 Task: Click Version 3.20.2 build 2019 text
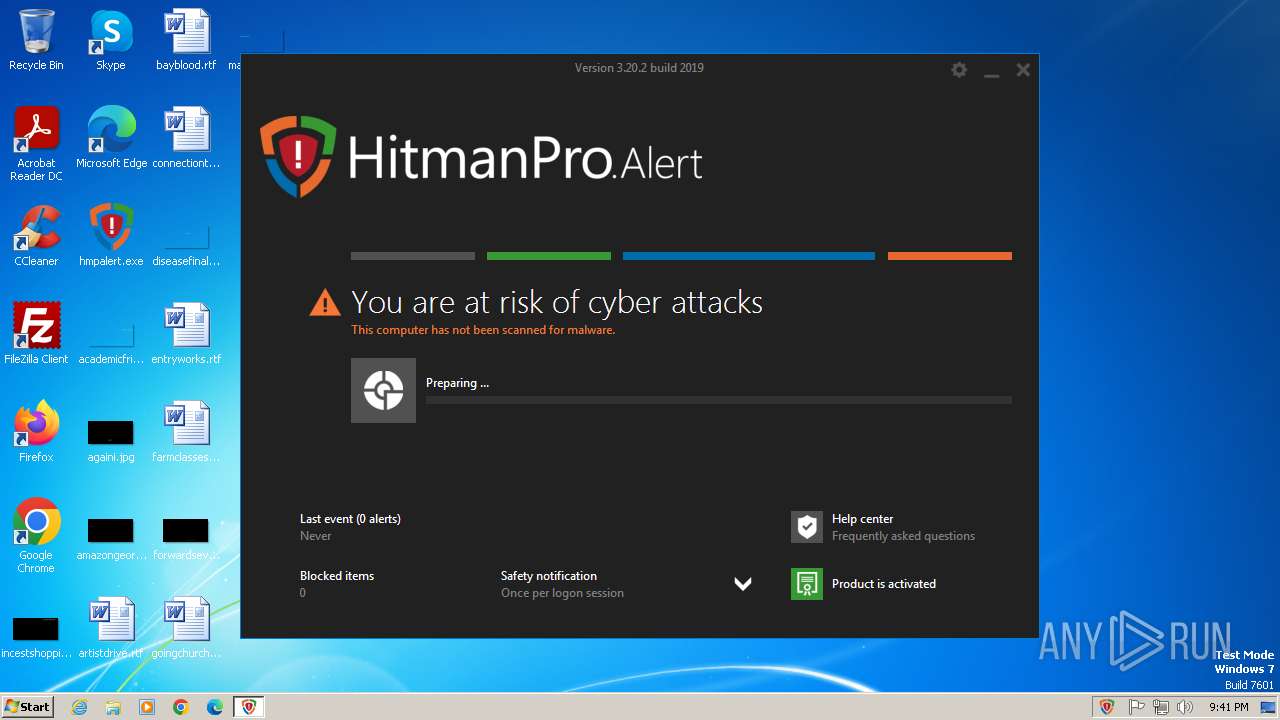[639, 68]
